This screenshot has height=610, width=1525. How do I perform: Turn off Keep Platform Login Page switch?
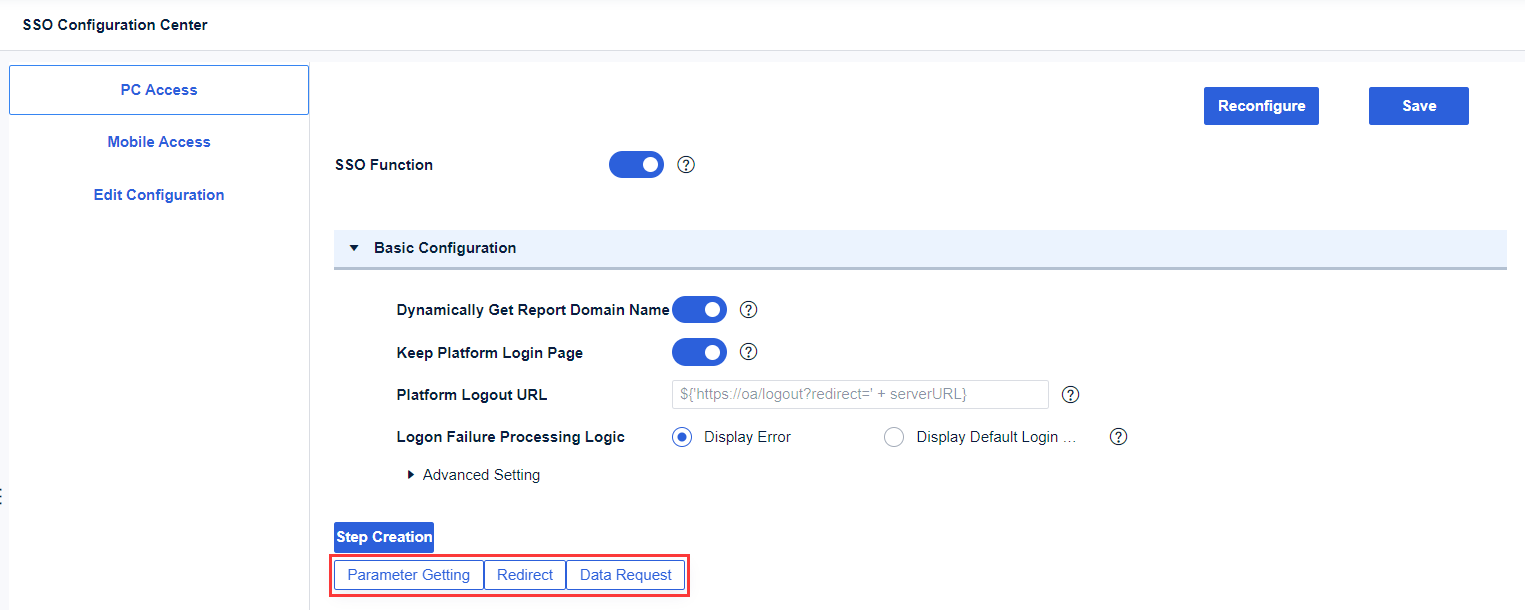tap(699, 352)
